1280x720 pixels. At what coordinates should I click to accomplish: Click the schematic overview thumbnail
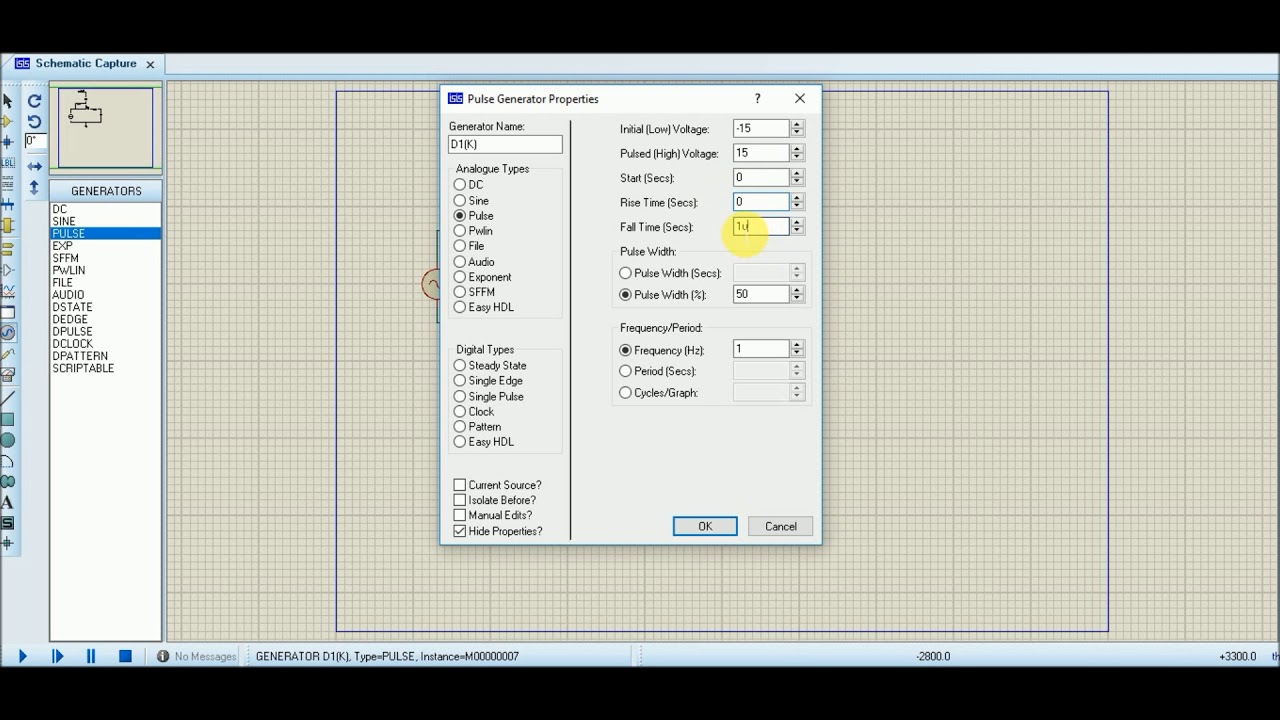coord(106,127)
